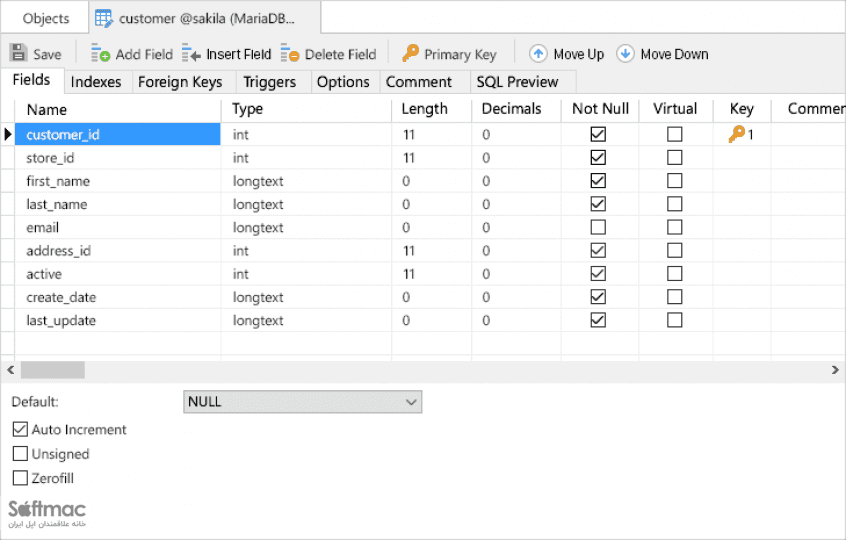Select the email field name
846x540 pixels.
click(43, 228)
